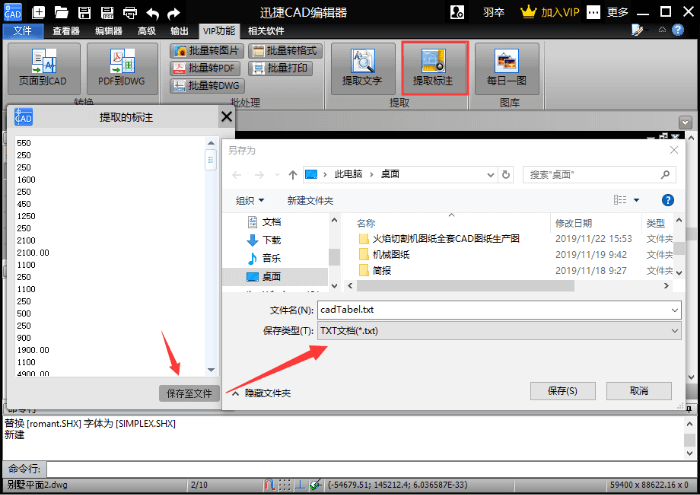Screen dimensions: 700x495
Task: Collapse the ribbon with the small up arrow
Action: [x=662, y=30]
